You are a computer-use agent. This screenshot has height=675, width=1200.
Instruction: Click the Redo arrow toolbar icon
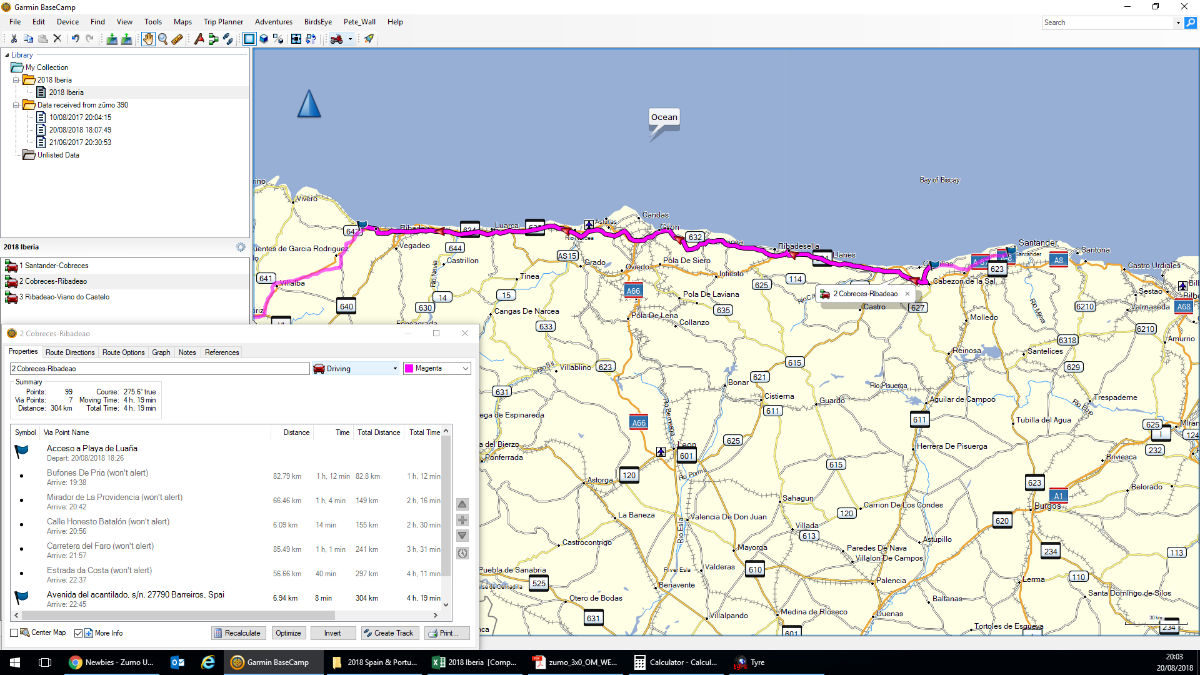coord(89,39)
